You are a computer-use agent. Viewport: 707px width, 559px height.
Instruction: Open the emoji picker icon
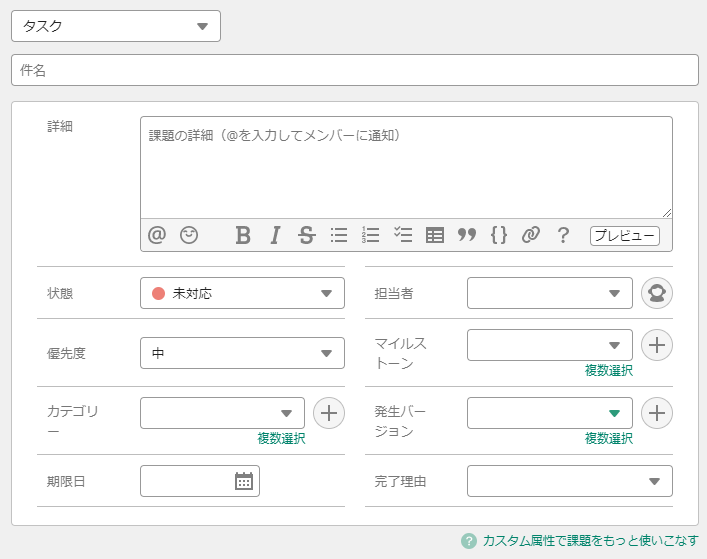tap(189, 235)
